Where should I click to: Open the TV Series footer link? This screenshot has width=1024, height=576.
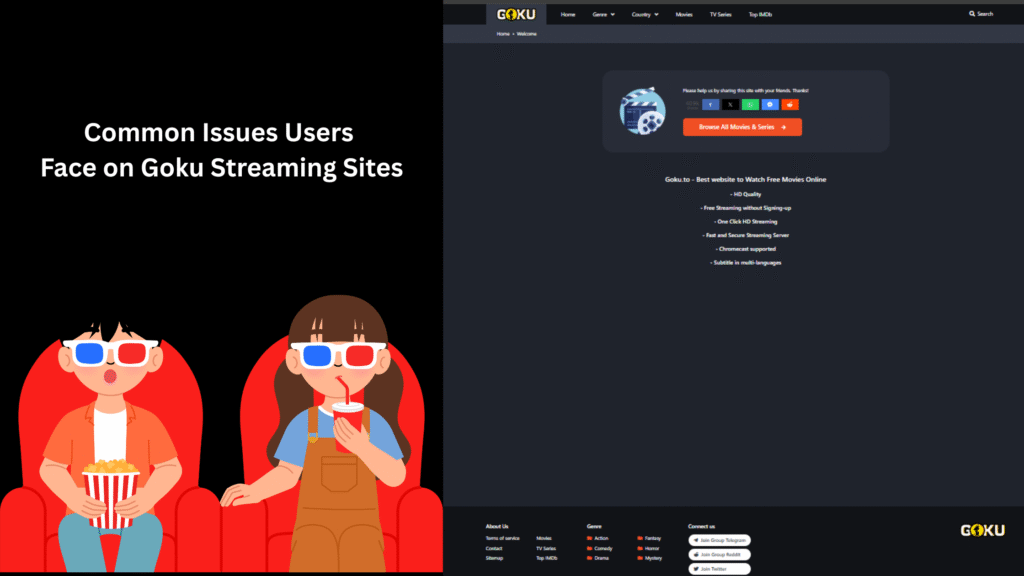(x=546, y=549)
